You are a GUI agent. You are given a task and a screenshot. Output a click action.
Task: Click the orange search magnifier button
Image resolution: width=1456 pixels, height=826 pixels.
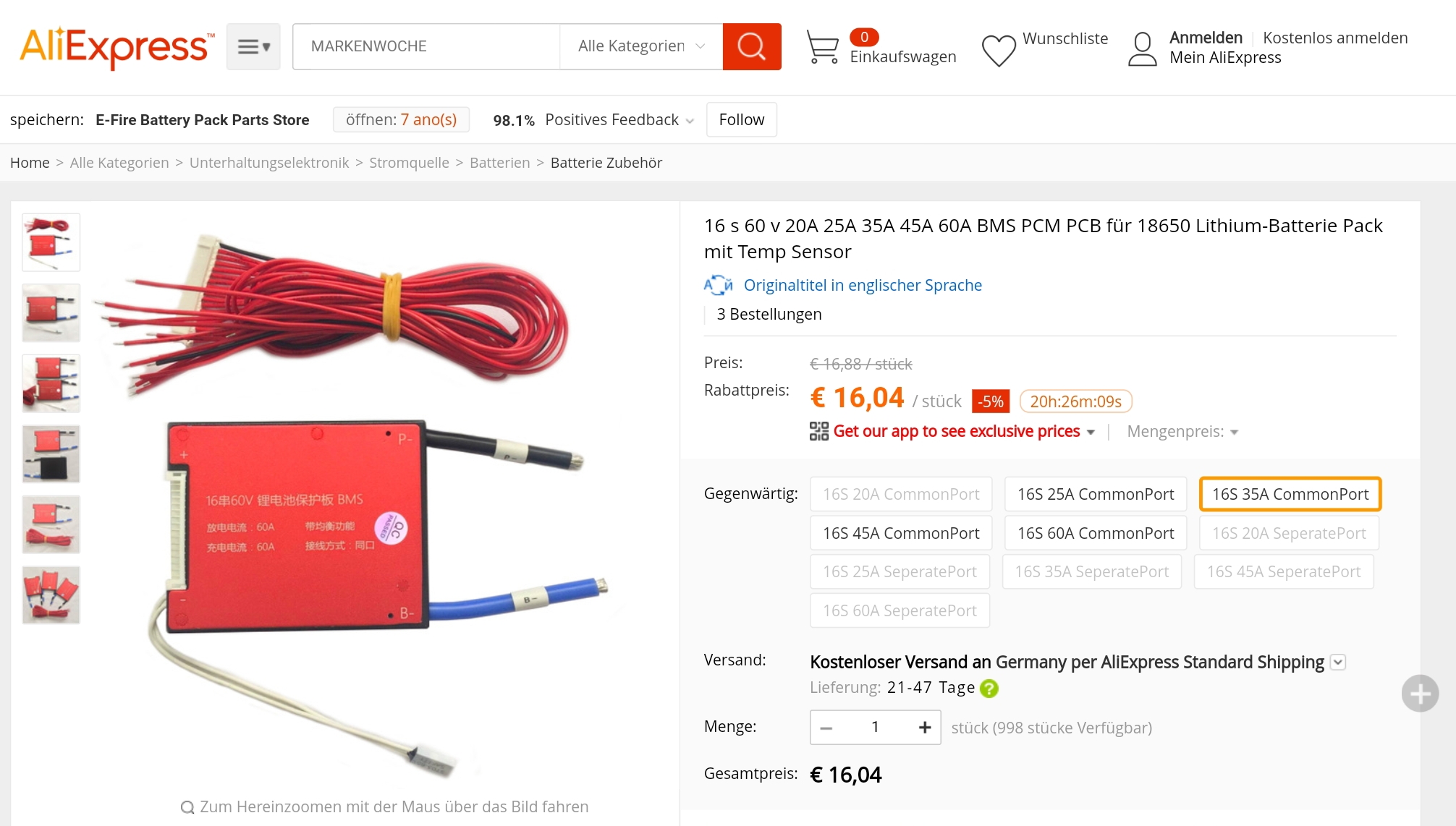pyautogui.click(x=751, y=46)
